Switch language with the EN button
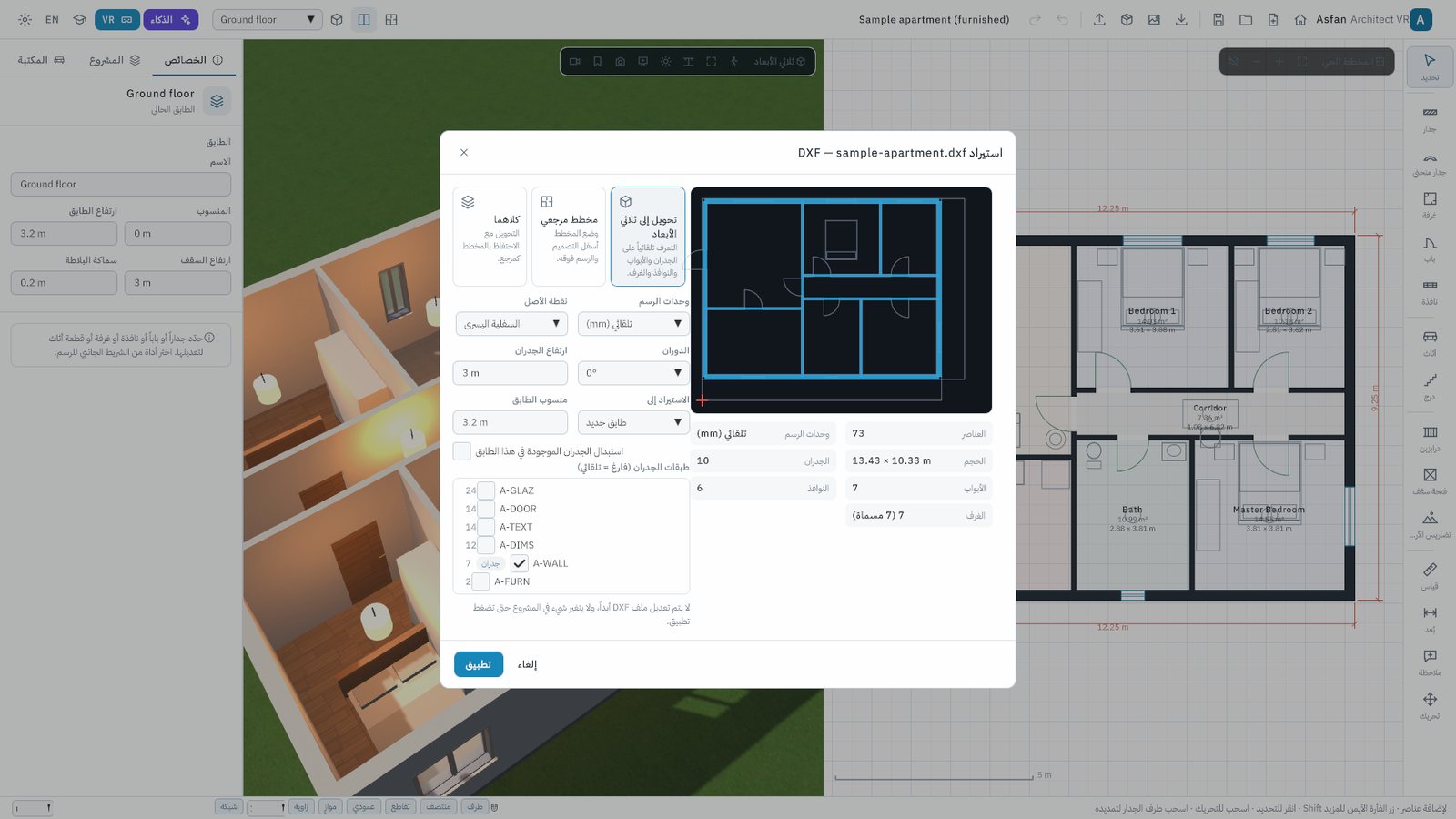This screenshot has width=1456, height=819. click(x=52, y=19)
